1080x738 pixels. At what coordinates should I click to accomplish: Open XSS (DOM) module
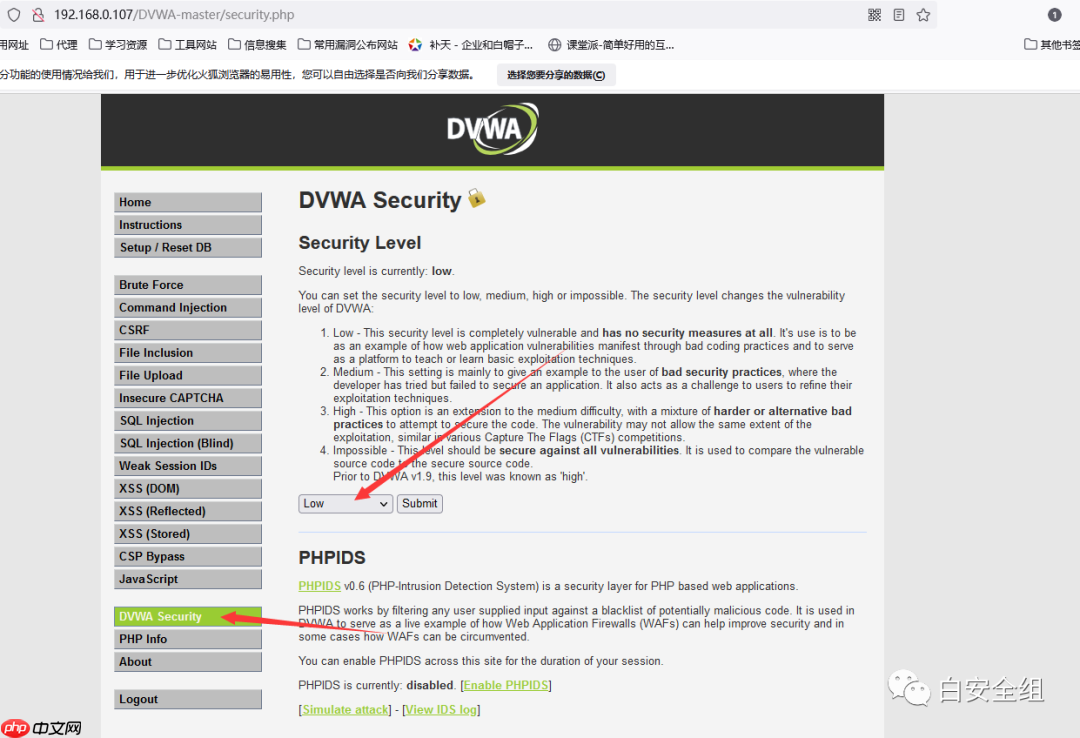[188, 489]
